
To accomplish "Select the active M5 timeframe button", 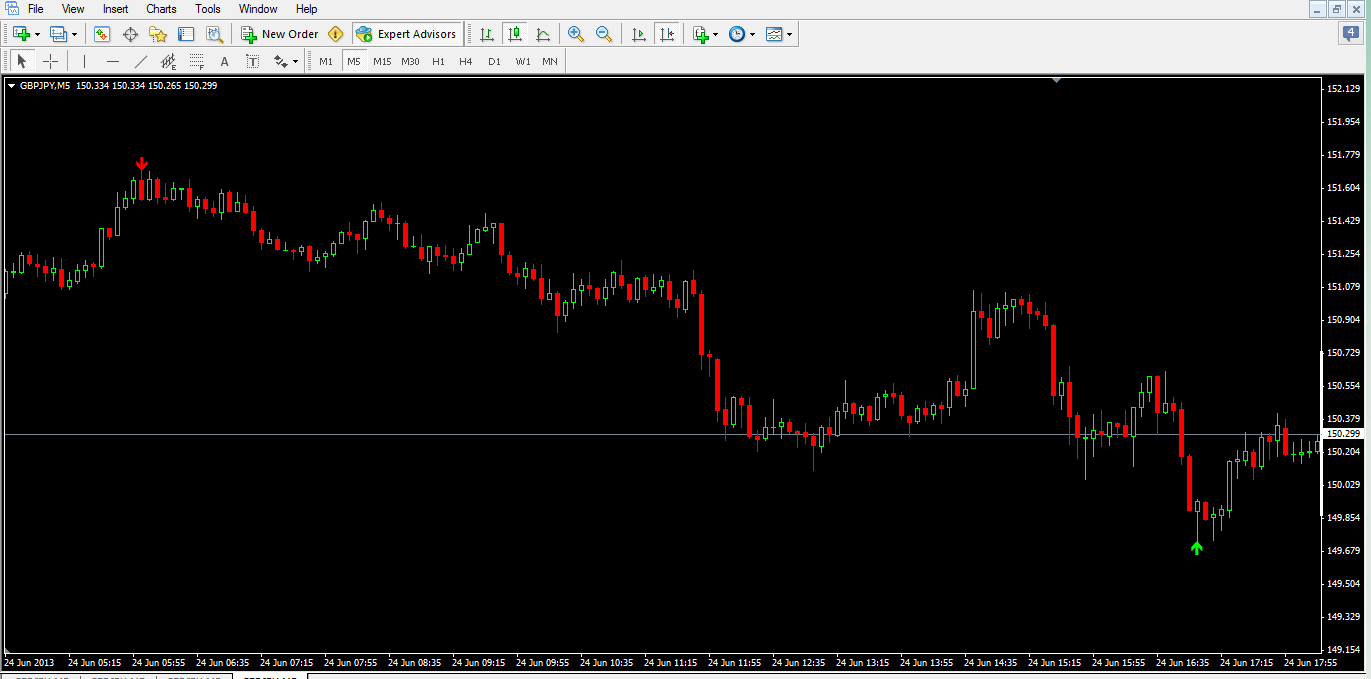I will click(x=354, y=61).
